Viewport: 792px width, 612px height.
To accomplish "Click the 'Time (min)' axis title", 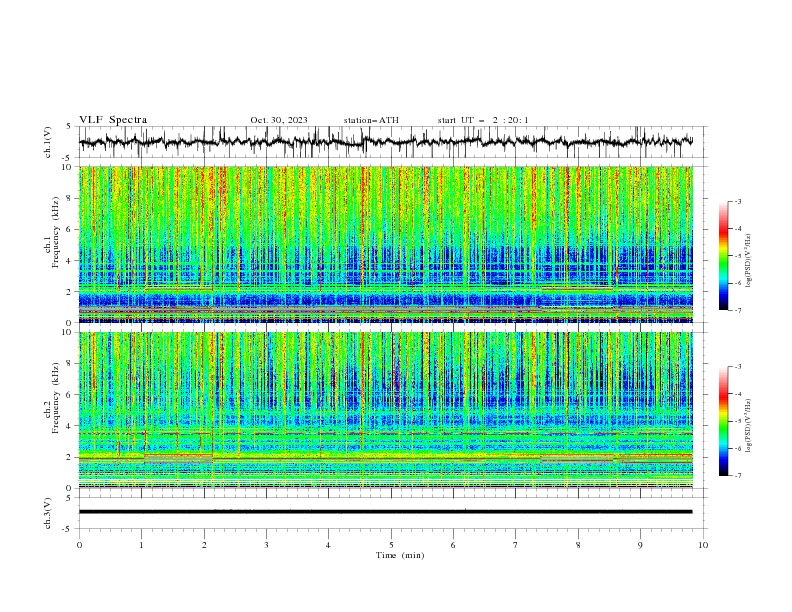I will [400, 555].
